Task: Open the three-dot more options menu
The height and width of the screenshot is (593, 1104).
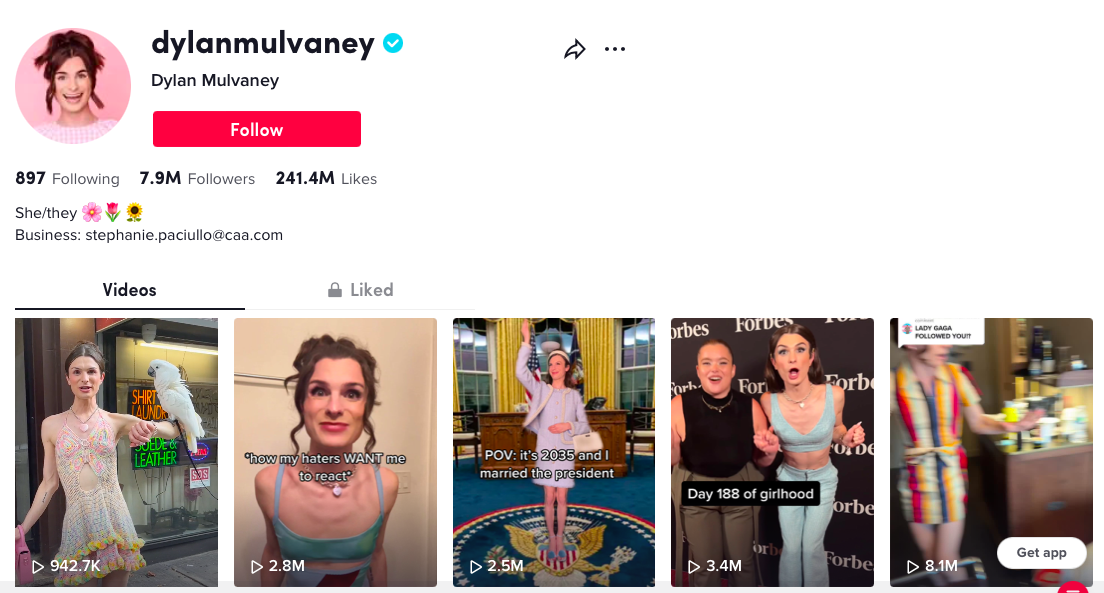Action: (615, 49)
